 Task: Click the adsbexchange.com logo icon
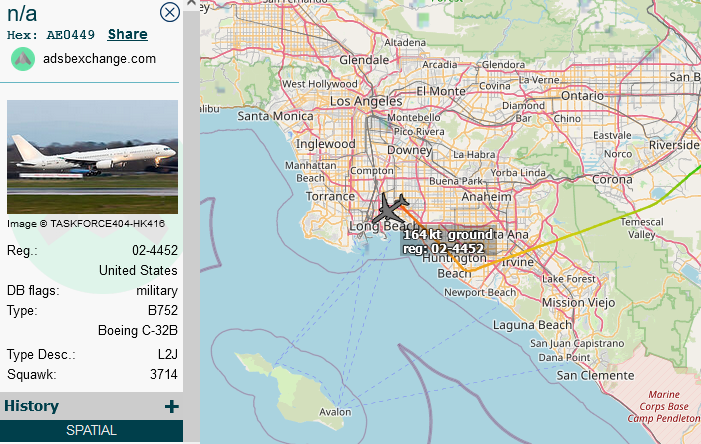23,59
